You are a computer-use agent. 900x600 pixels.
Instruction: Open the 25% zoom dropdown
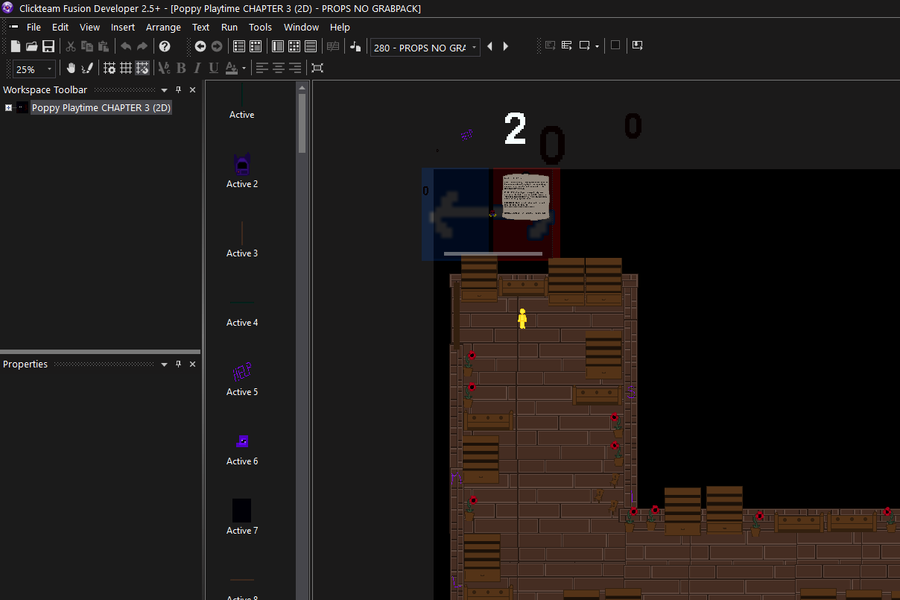coord(49,69)
